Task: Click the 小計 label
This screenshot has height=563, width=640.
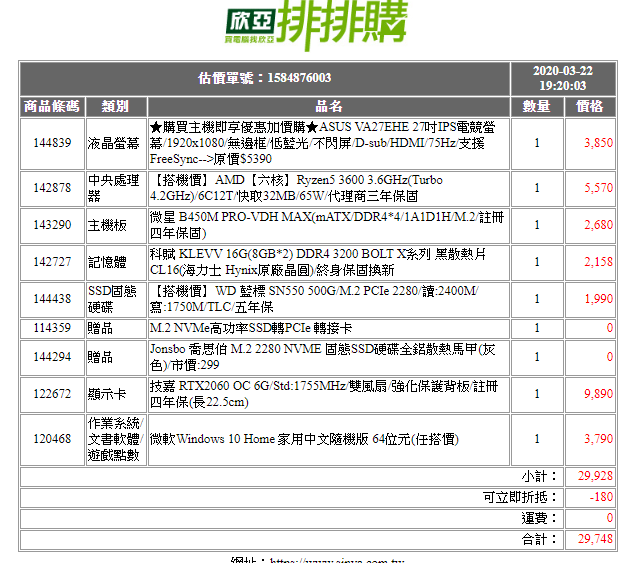Action: (539, 476)
